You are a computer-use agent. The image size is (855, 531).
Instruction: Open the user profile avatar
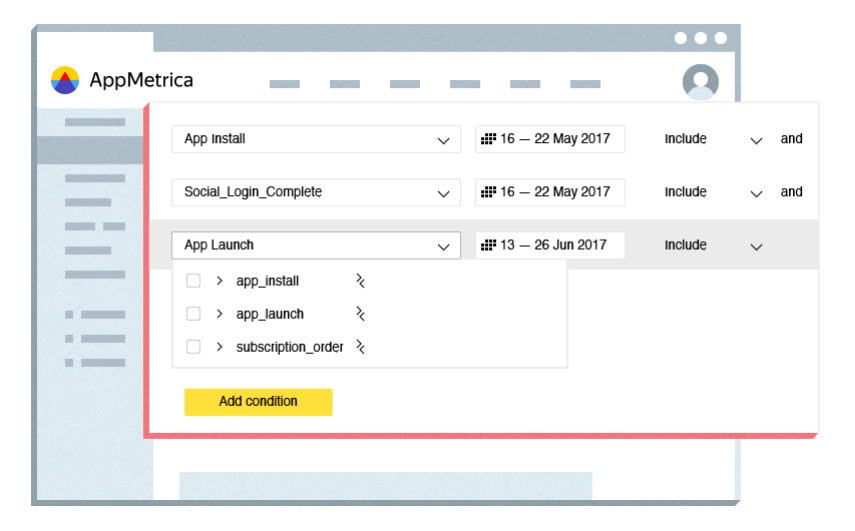700,82
